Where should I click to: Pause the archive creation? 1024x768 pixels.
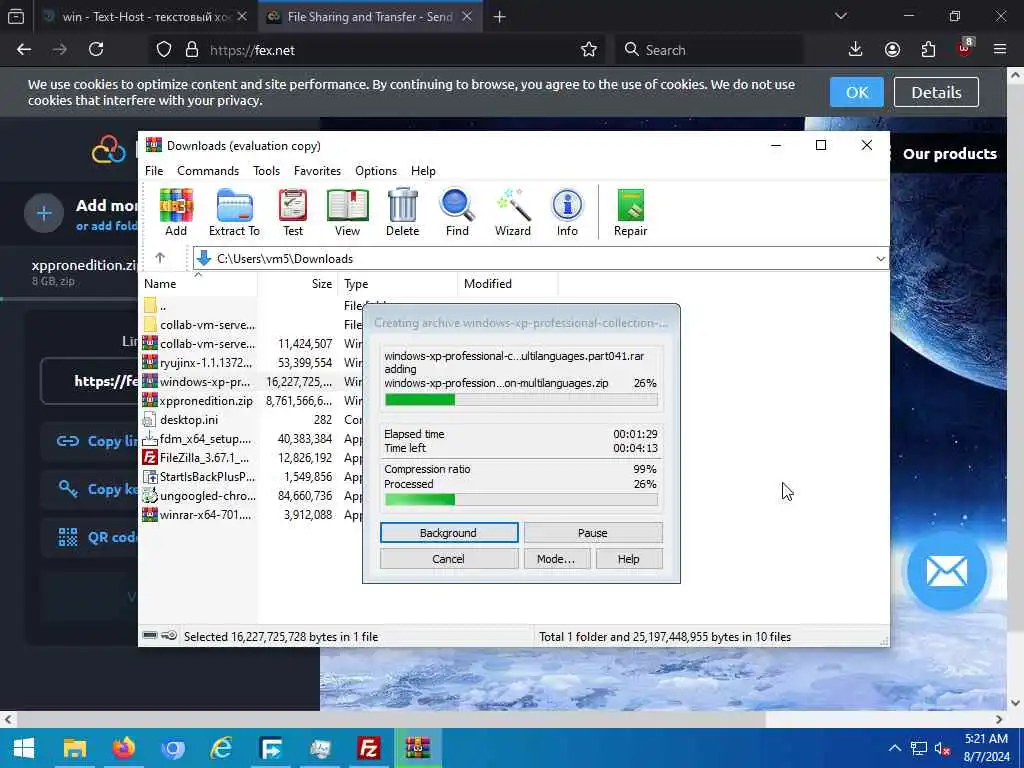pos(593,533)
